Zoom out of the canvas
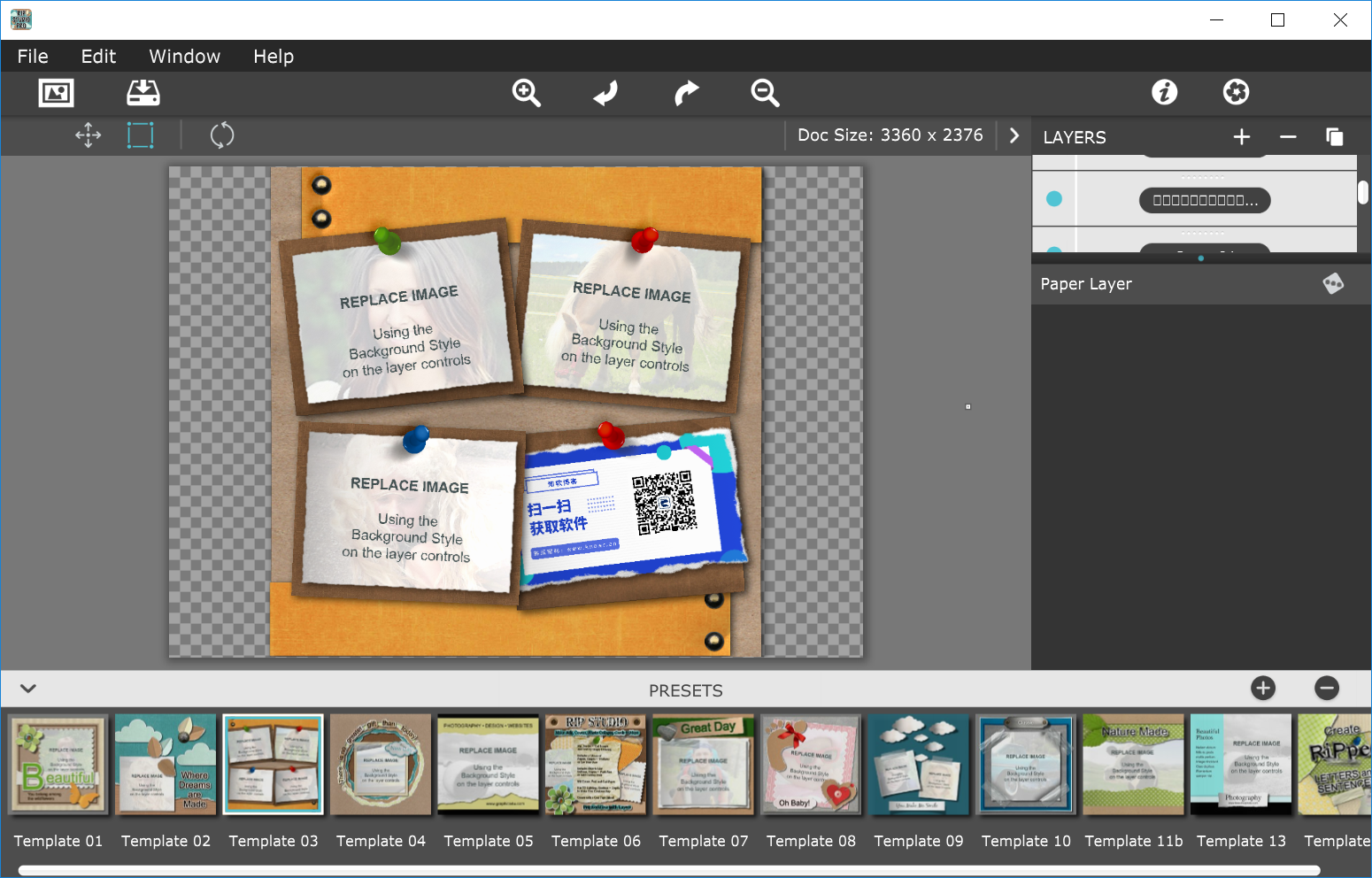 765,92
